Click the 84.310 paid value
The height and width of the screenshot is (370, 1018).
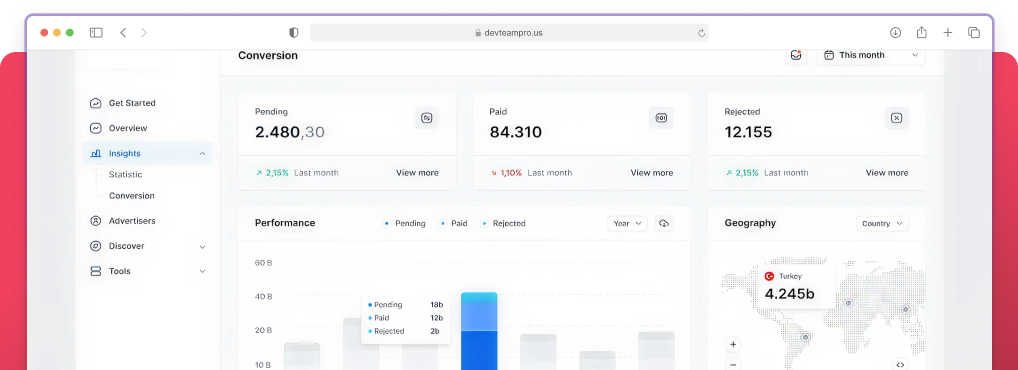(515, 132)
